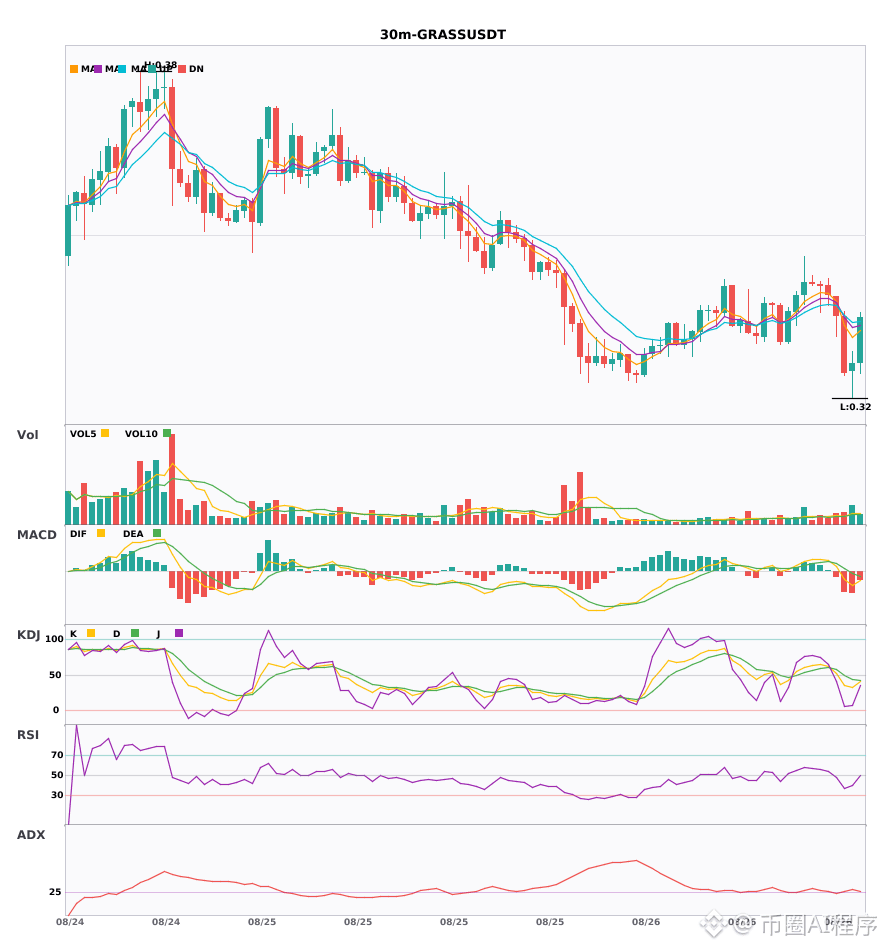Click the KDJ panel label
885x950 pixels.
pyautogui.click(x=28, y=635)
